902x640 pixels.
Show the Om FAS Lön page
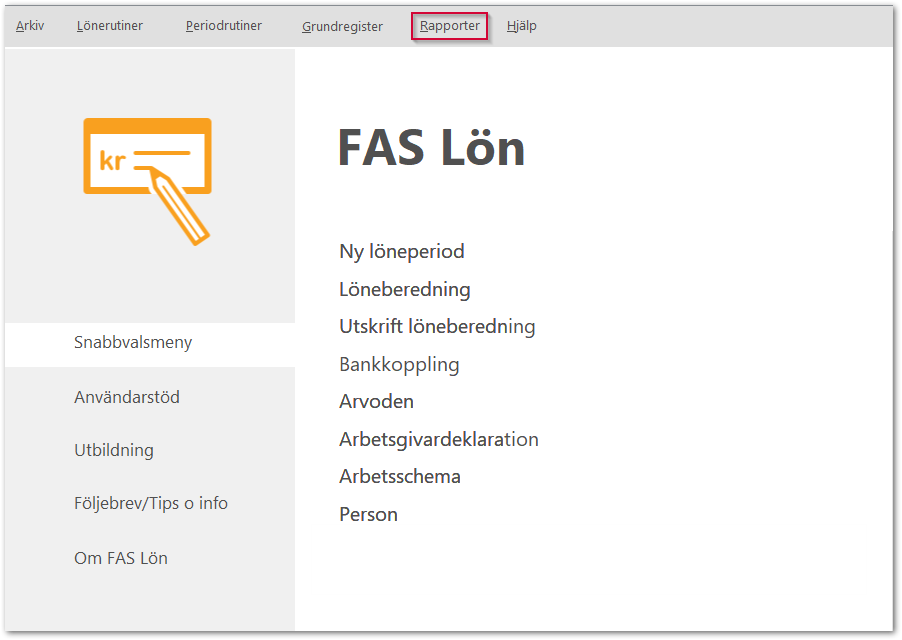(x=121, y=558)
